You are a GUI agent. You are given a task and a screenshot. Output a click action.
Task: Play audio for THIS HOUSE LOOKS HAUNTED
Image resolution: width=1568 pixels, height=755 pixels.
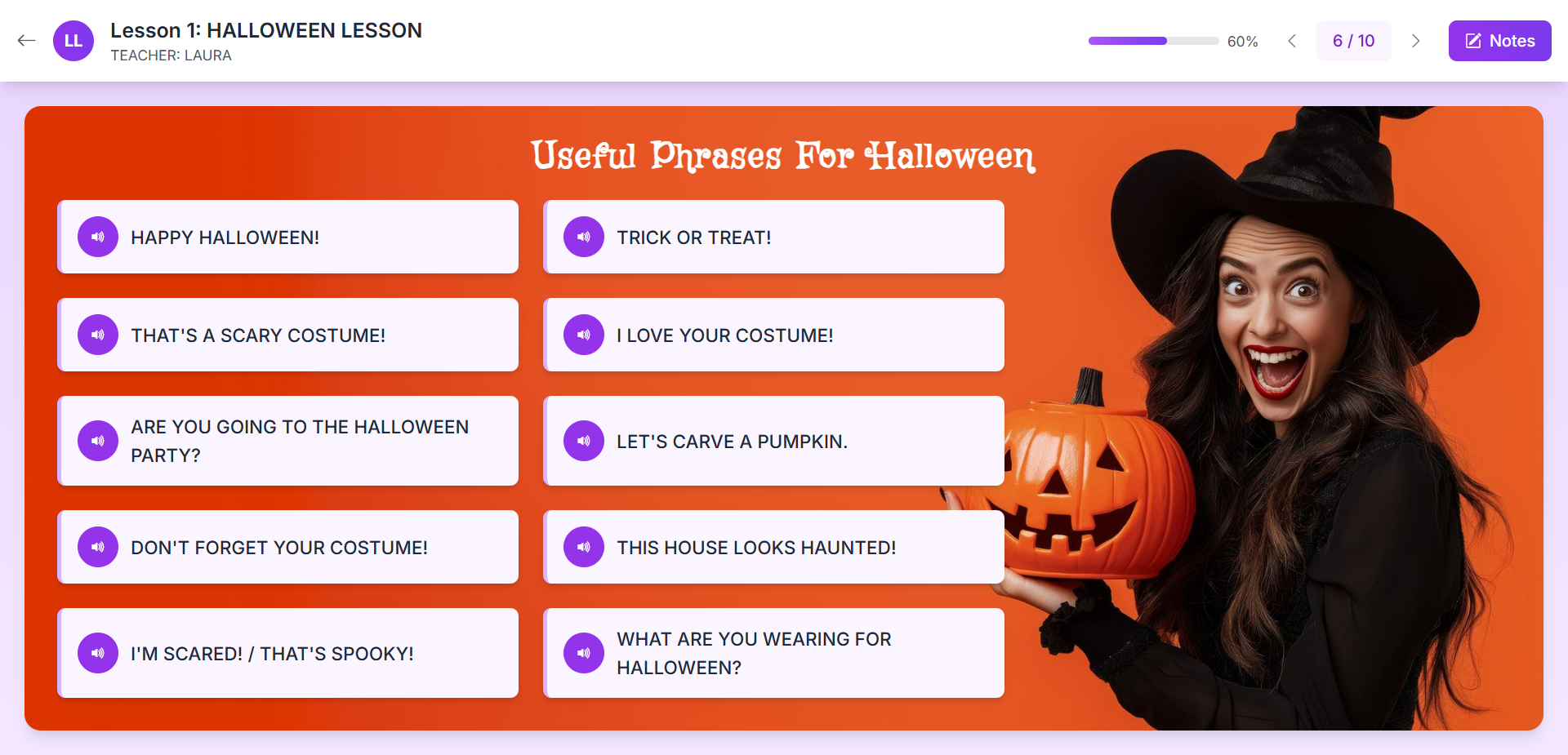point(584,547)
